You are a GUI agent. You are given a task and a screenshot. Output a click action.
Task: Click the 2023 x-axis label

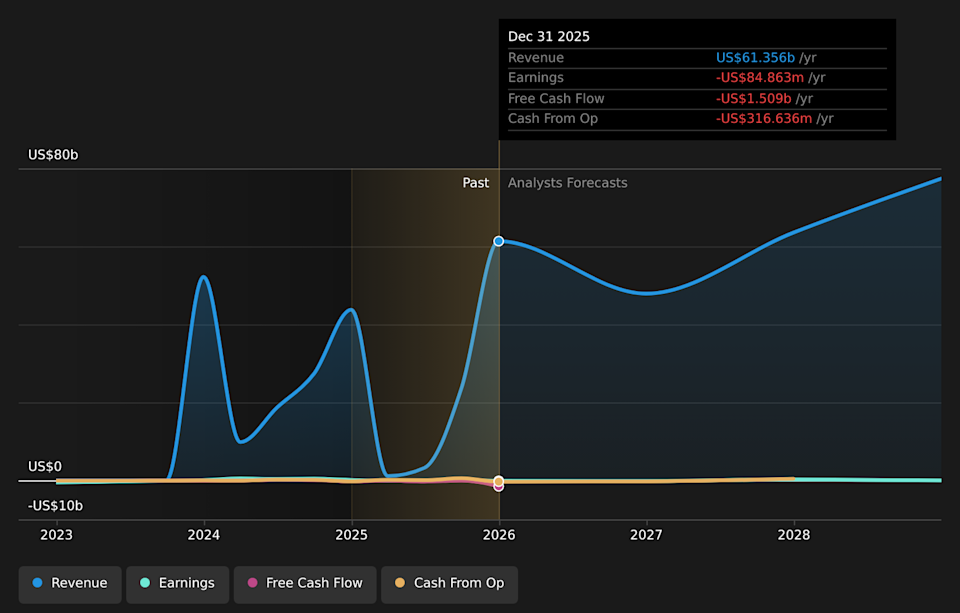(56, 535)
